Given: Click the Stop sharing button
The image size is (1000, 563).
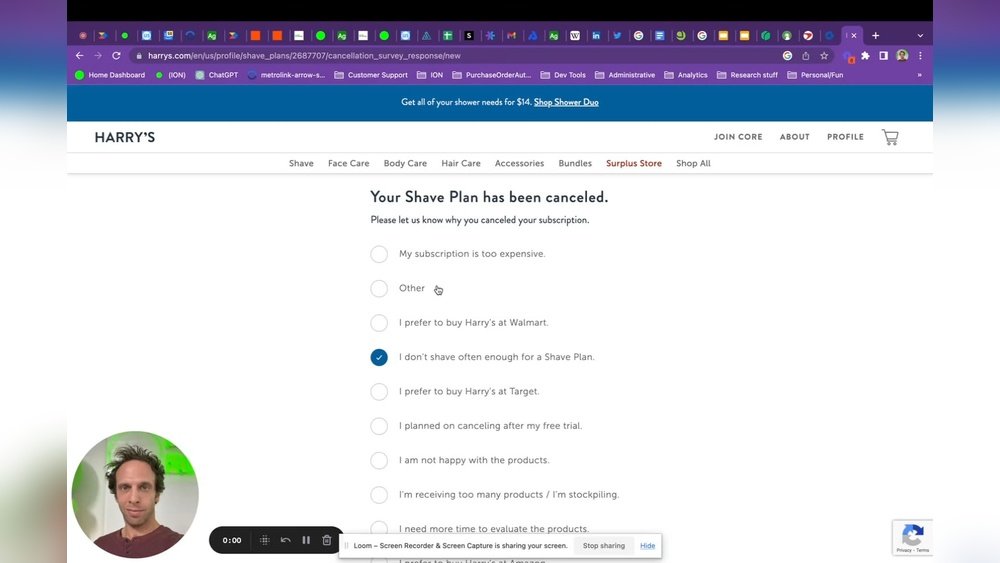Looking at the screenshot, I should click(603, 546).
